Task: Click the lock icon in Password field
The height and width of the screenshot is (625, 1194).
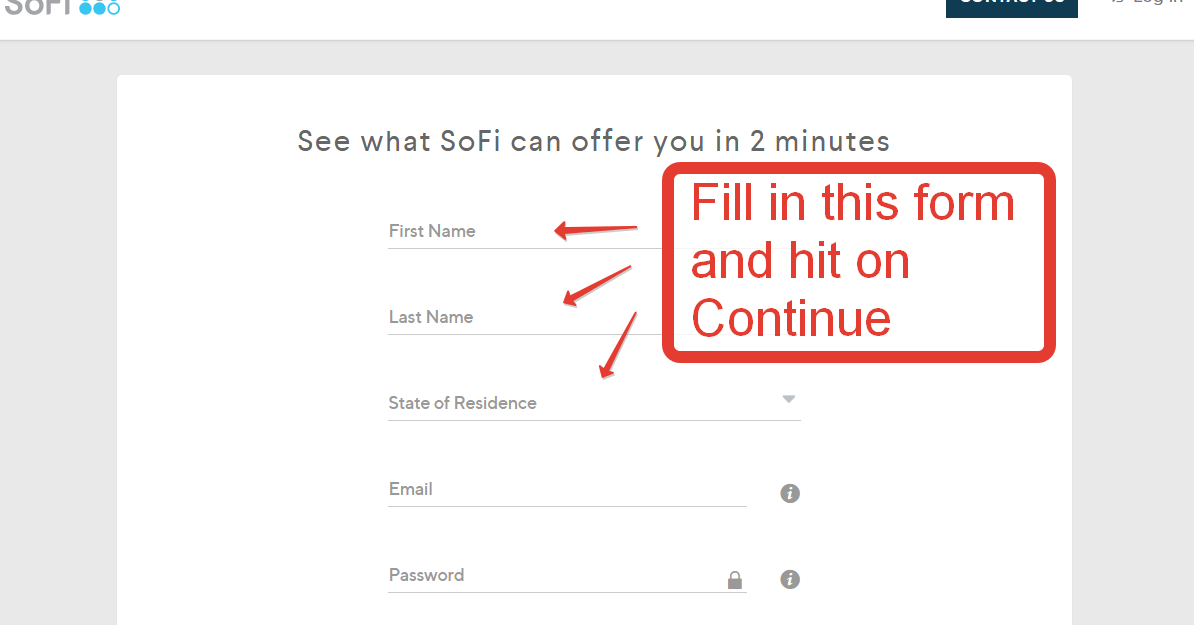Action: click(735, 580)
